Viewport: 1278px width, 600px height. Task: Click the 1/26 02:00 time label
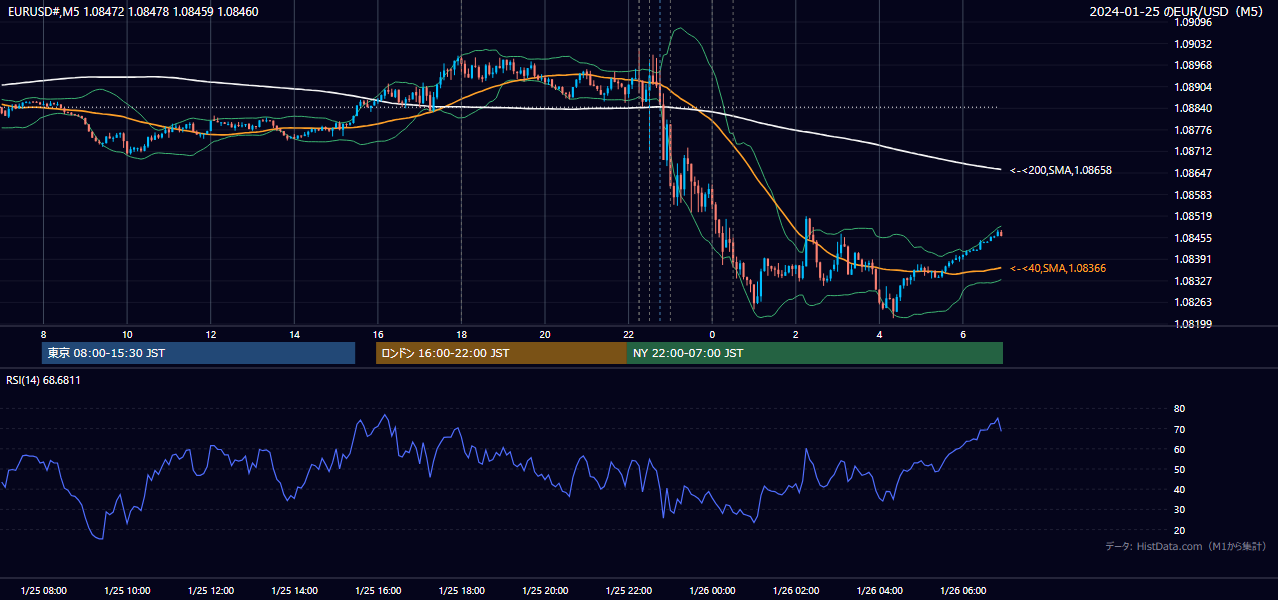click(795, 591)
